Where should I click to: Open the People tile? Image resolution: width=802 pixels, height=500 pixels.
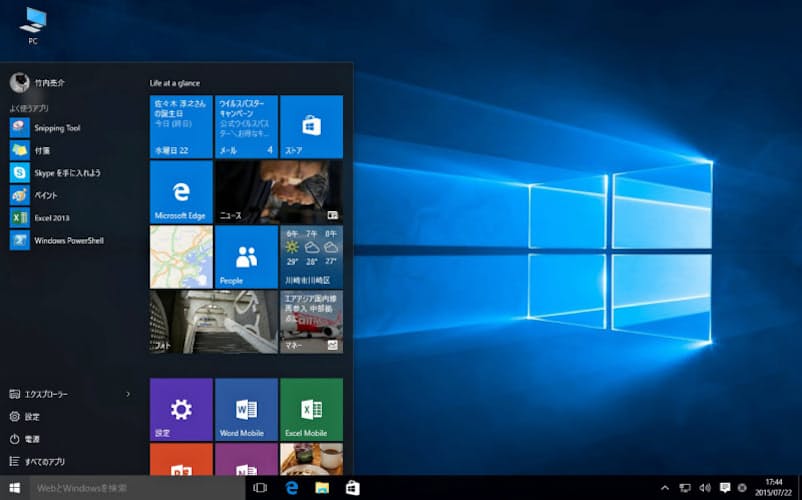pyautogui.click(x=246, y=256)
